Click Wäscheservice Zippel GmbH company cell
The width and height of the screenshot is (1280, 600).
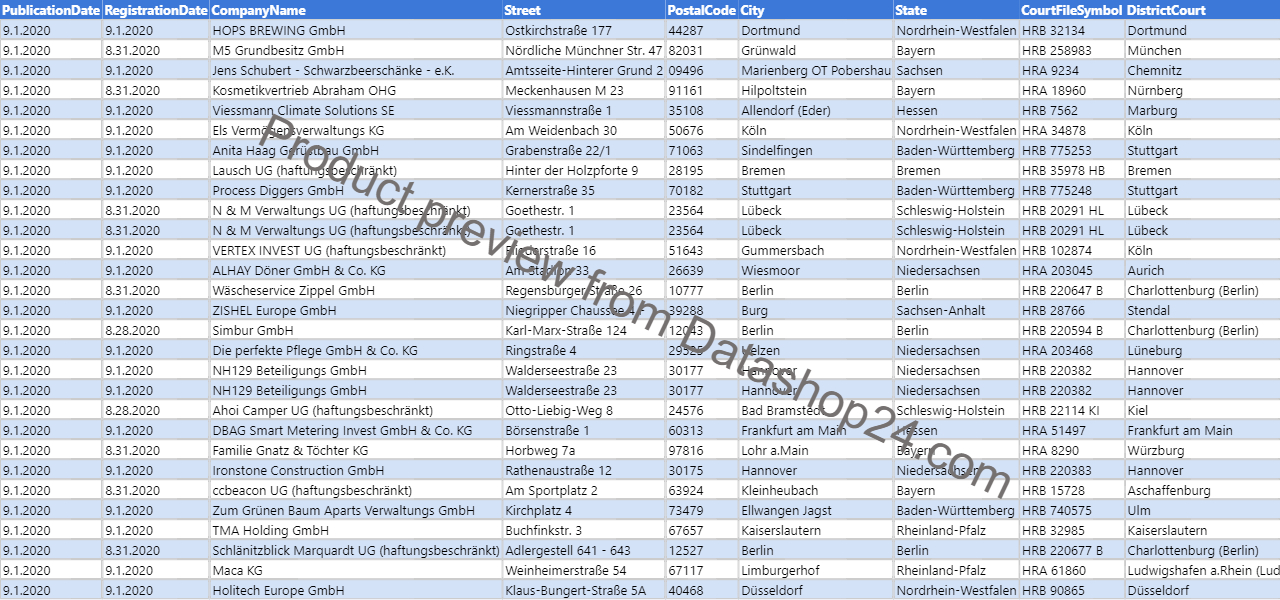pyautogui.click(x=356, y=290)
